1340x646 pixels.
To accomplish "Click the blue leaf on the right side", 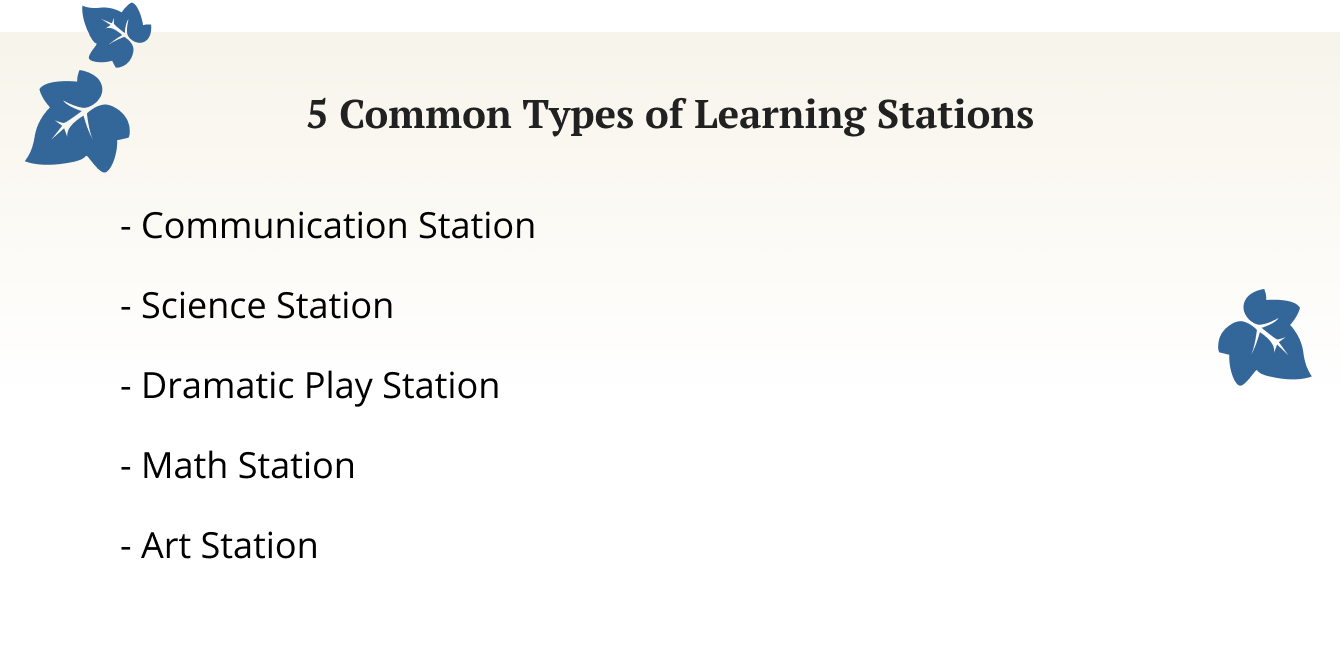I will pos(1263,339).
